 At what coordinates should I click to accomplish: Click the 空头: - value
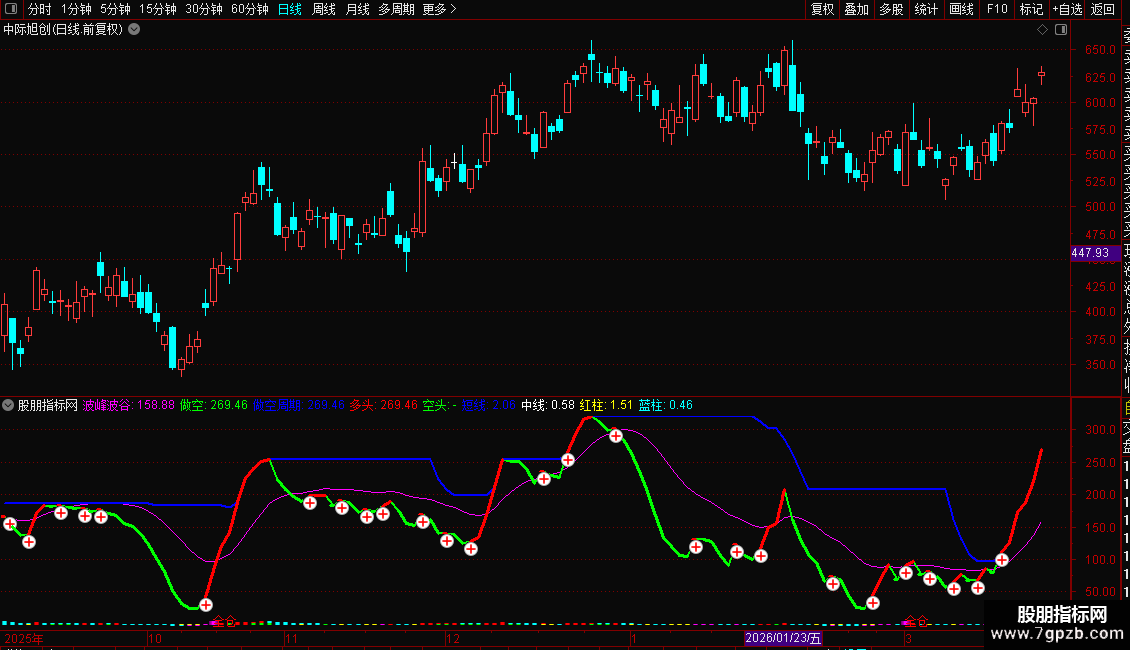point(440,405)
